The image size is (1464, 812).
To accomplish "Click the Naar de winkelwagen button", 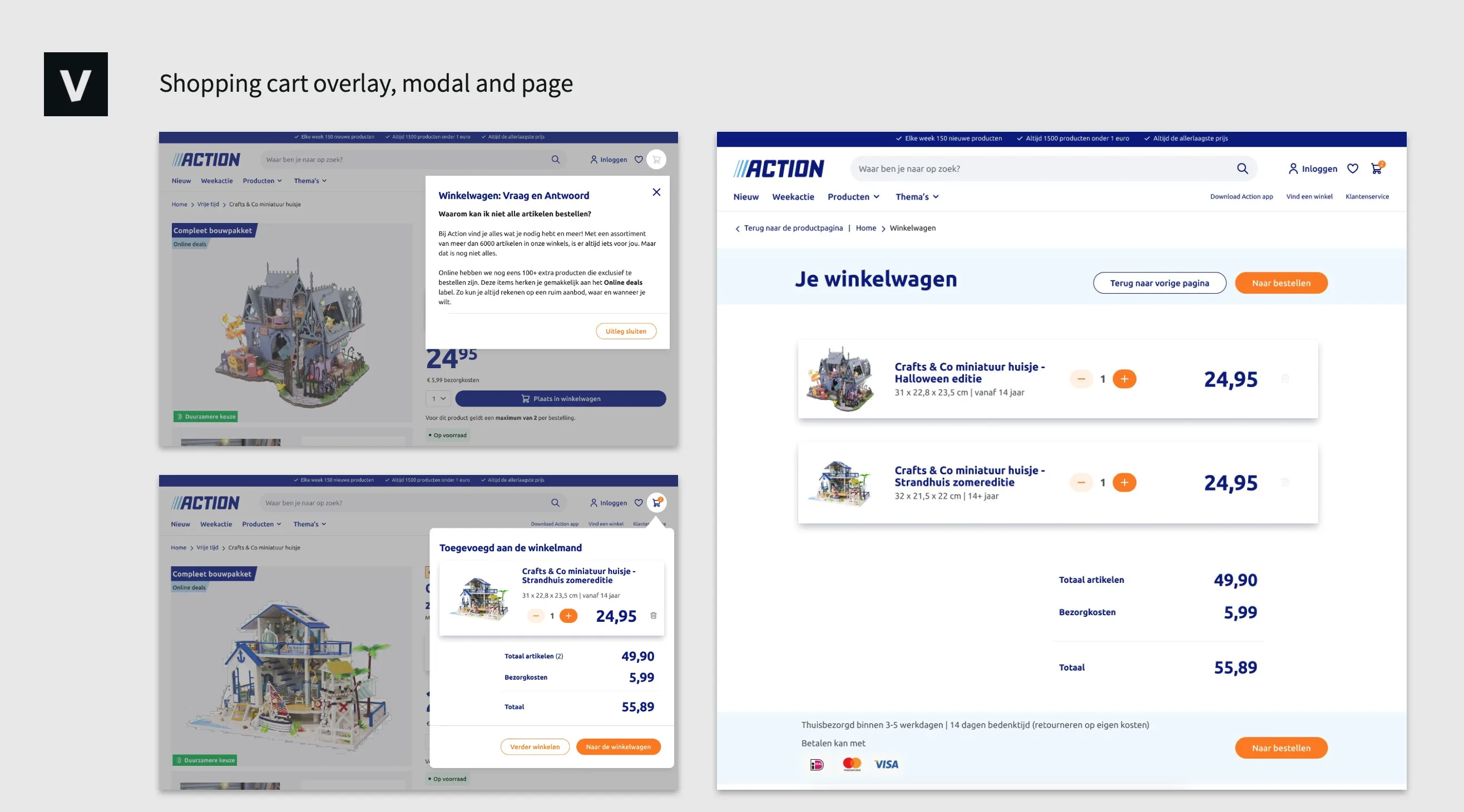I will coord(619,747).
